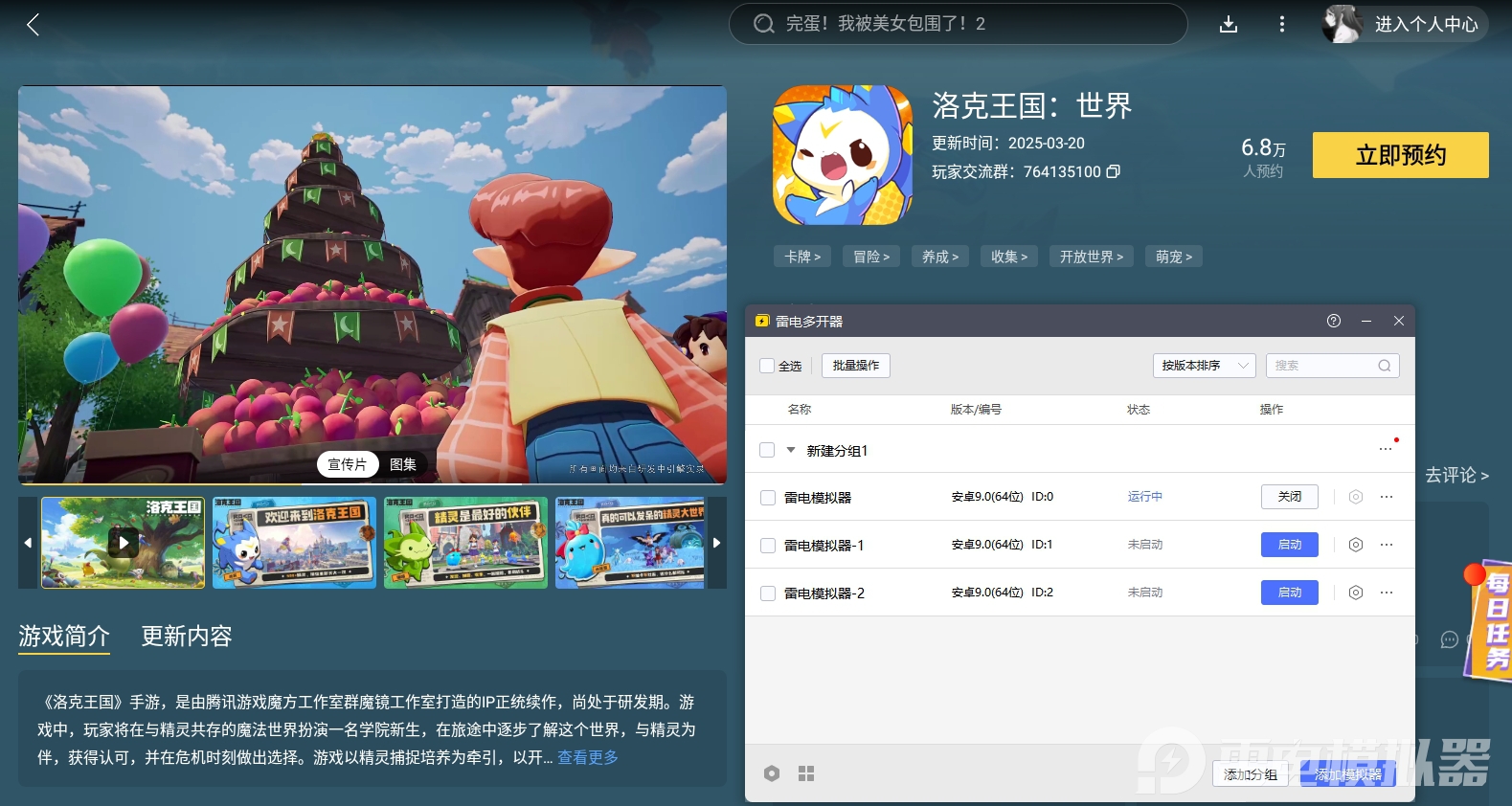Viewport: 1512px width, 806px height.
Task: Open more options for 新建分组1
Action: click(1386, 449)
